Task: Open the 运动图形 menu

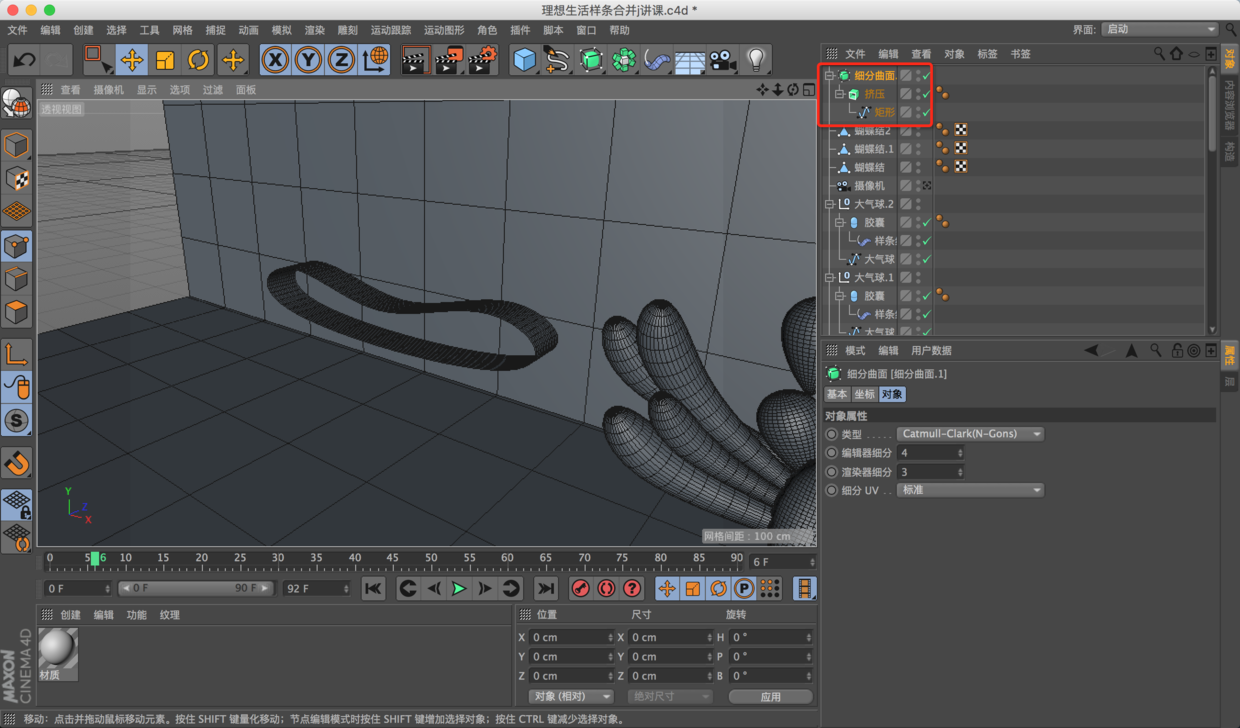Action: 444,30
